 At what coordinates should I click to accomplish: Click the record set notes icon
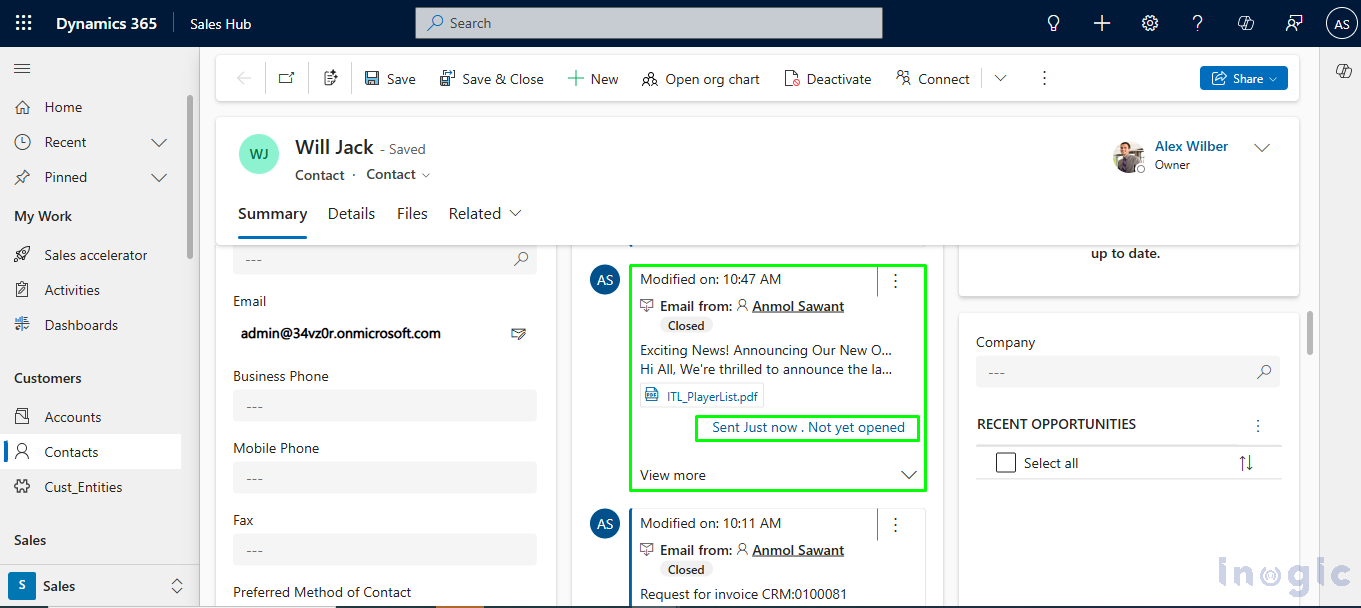331,78
